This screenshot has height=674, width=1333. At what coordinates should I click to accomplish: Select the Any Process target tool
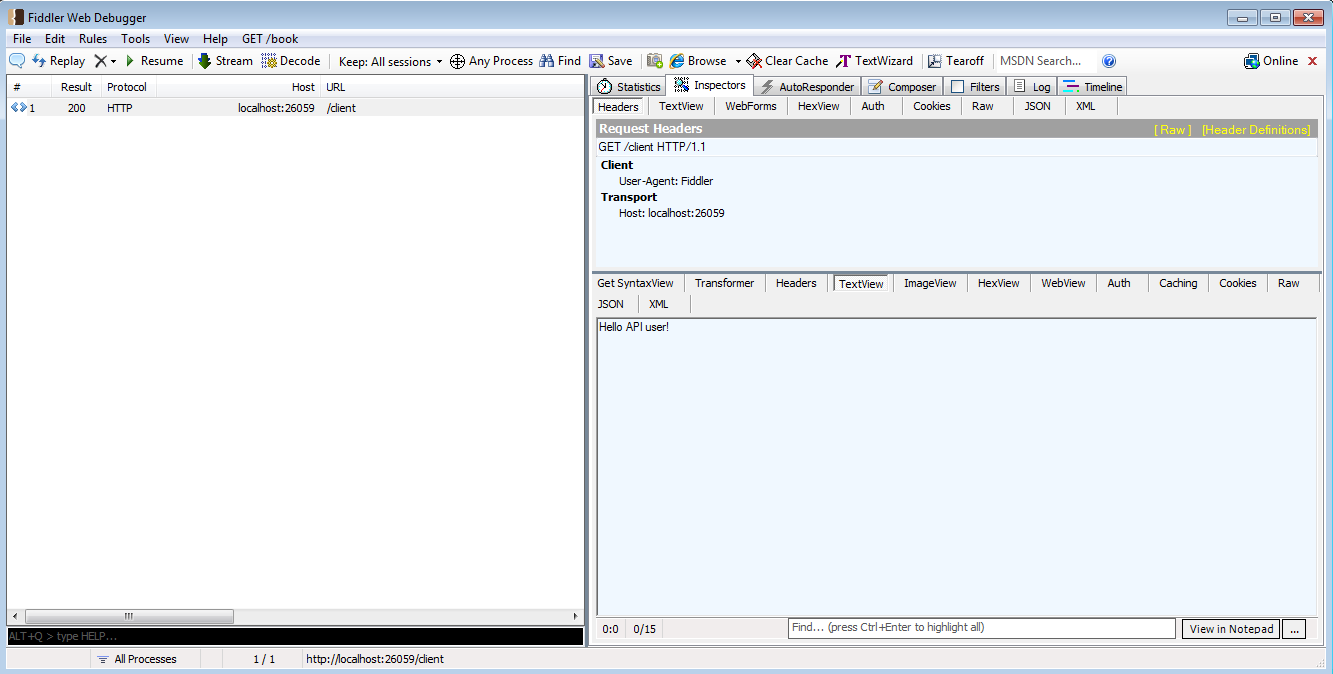(491, 61)
